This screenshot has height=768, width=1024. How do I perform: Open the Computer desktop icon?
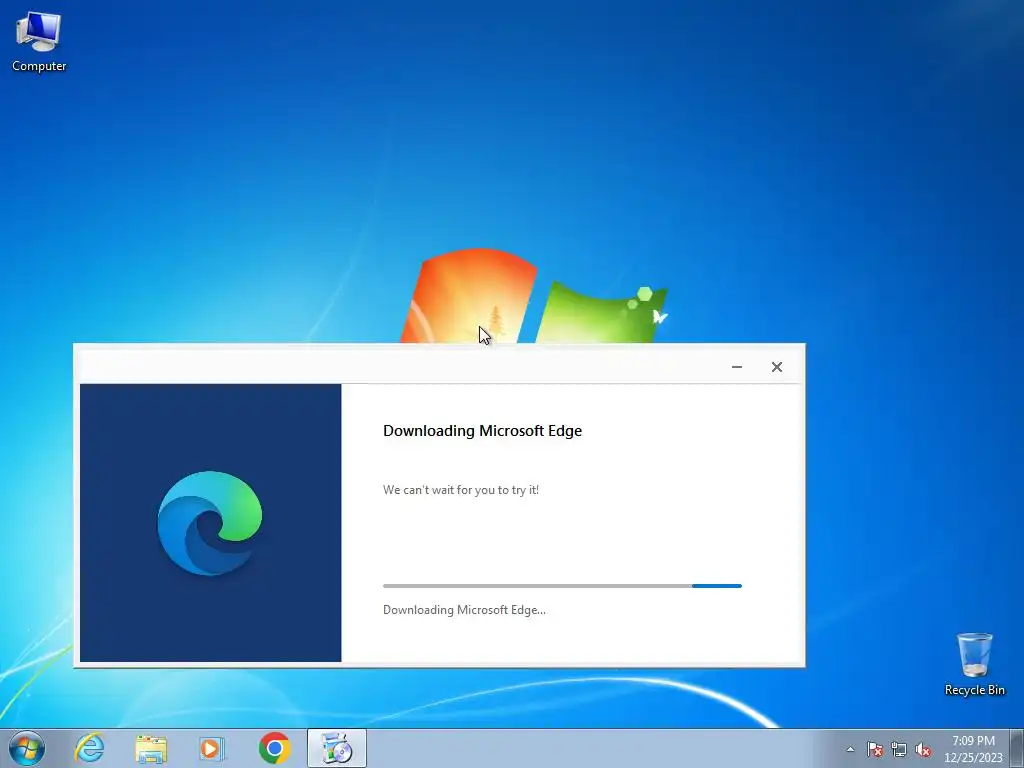(39, 42)
